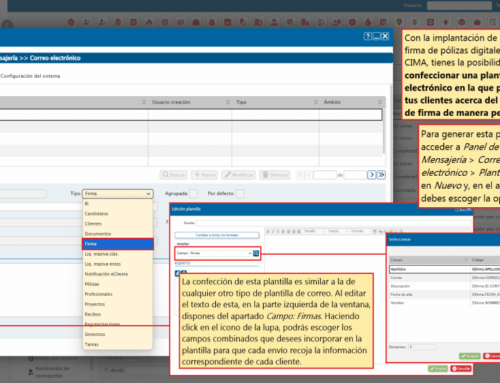500x383 pixels.
Task: Click Cambiar a texto sin formato button
Action: tap(217, 235)
